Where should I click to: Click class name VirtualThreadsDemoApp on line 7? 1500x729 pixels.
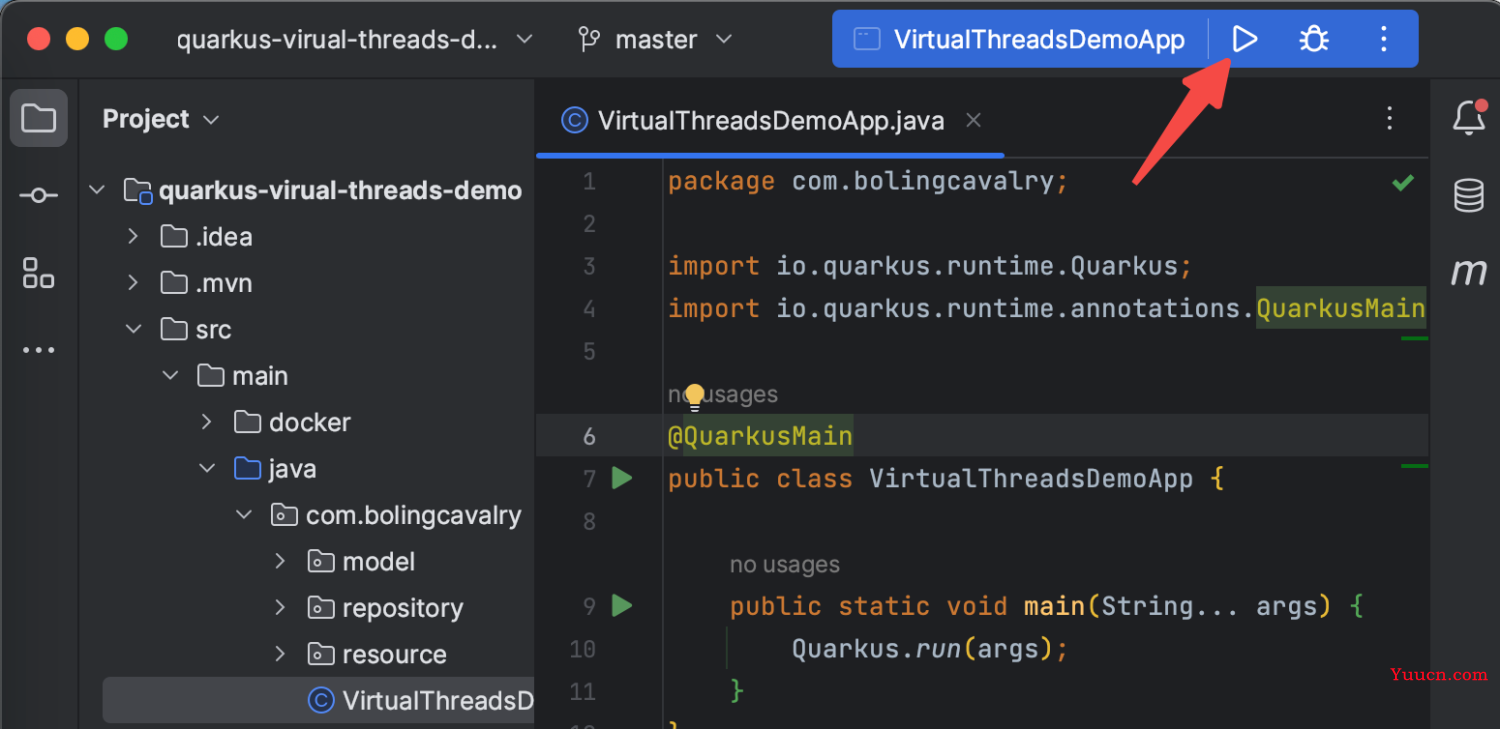(1031, 478)
